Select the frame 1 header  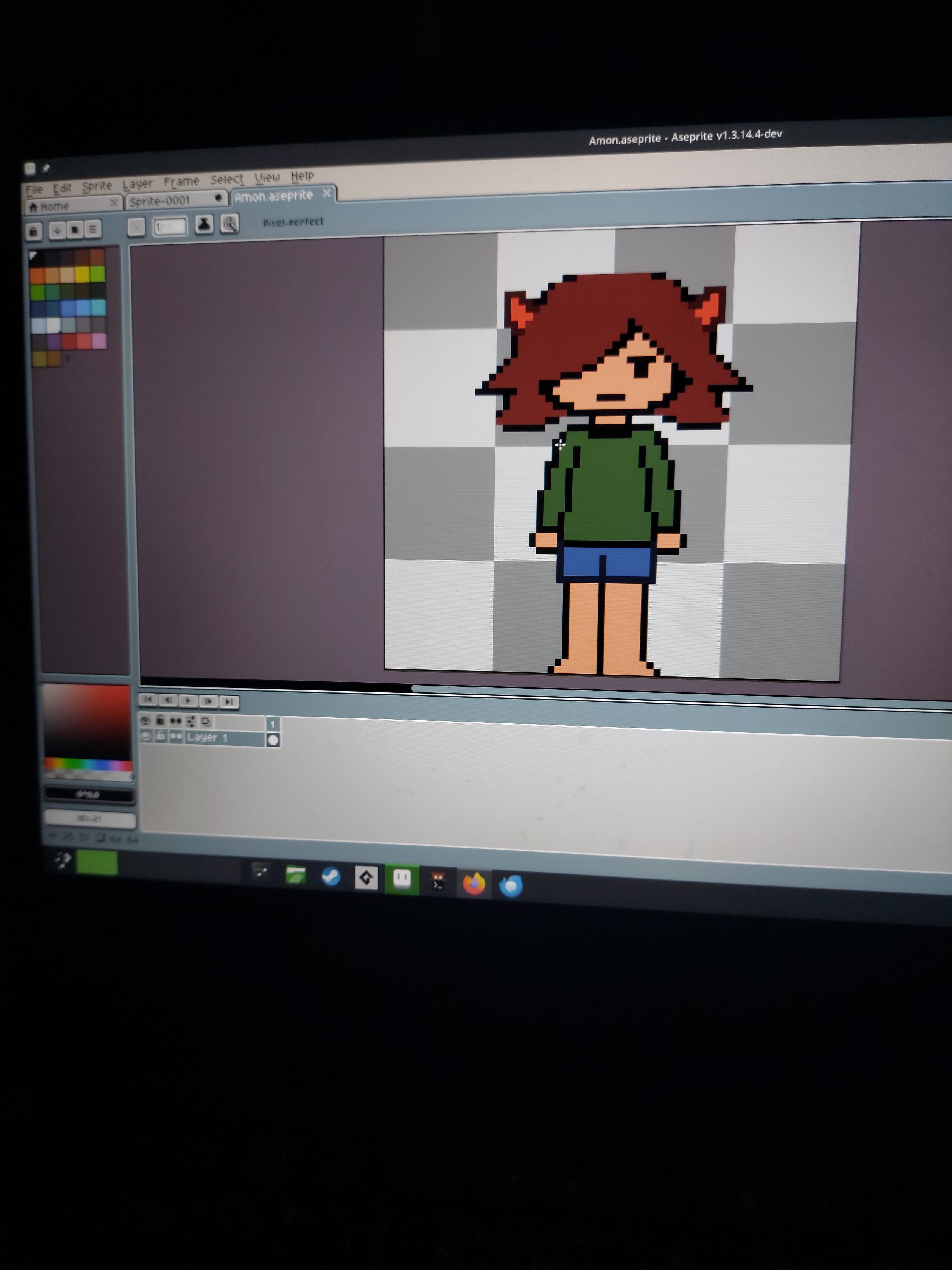273,724
